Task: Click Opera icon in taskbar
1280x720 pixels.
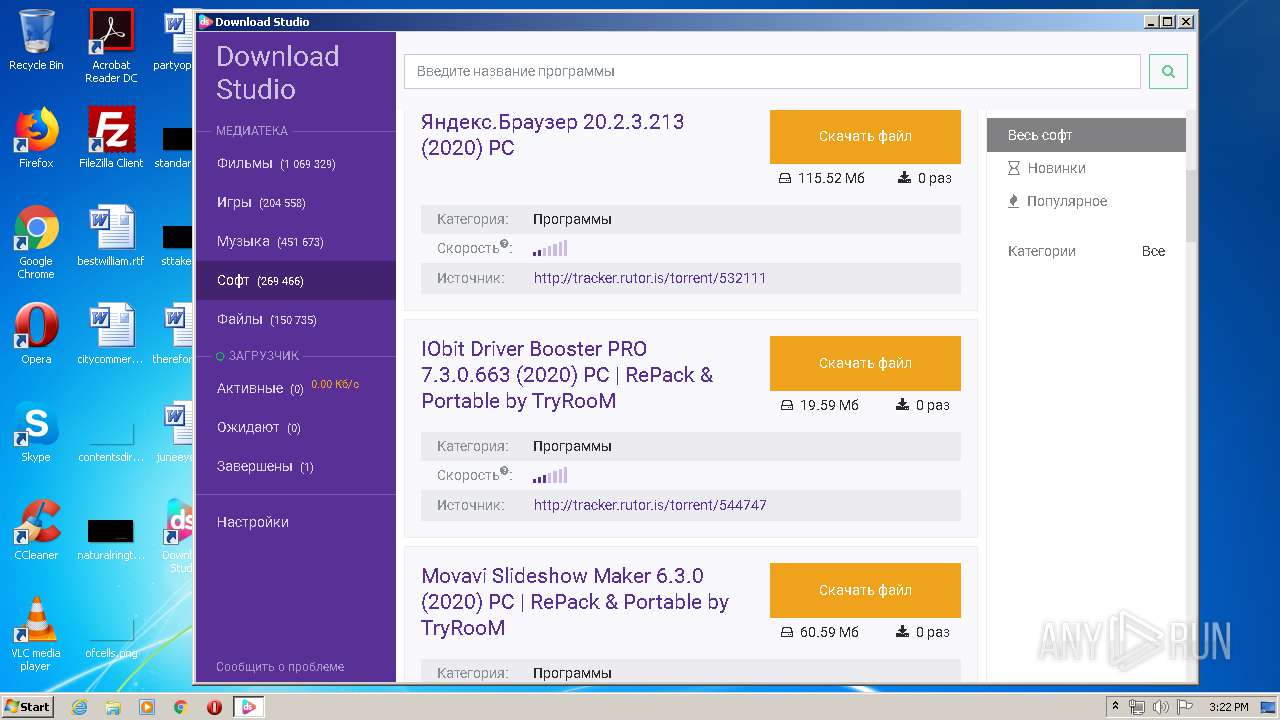Action: click(x=214, y=707)
